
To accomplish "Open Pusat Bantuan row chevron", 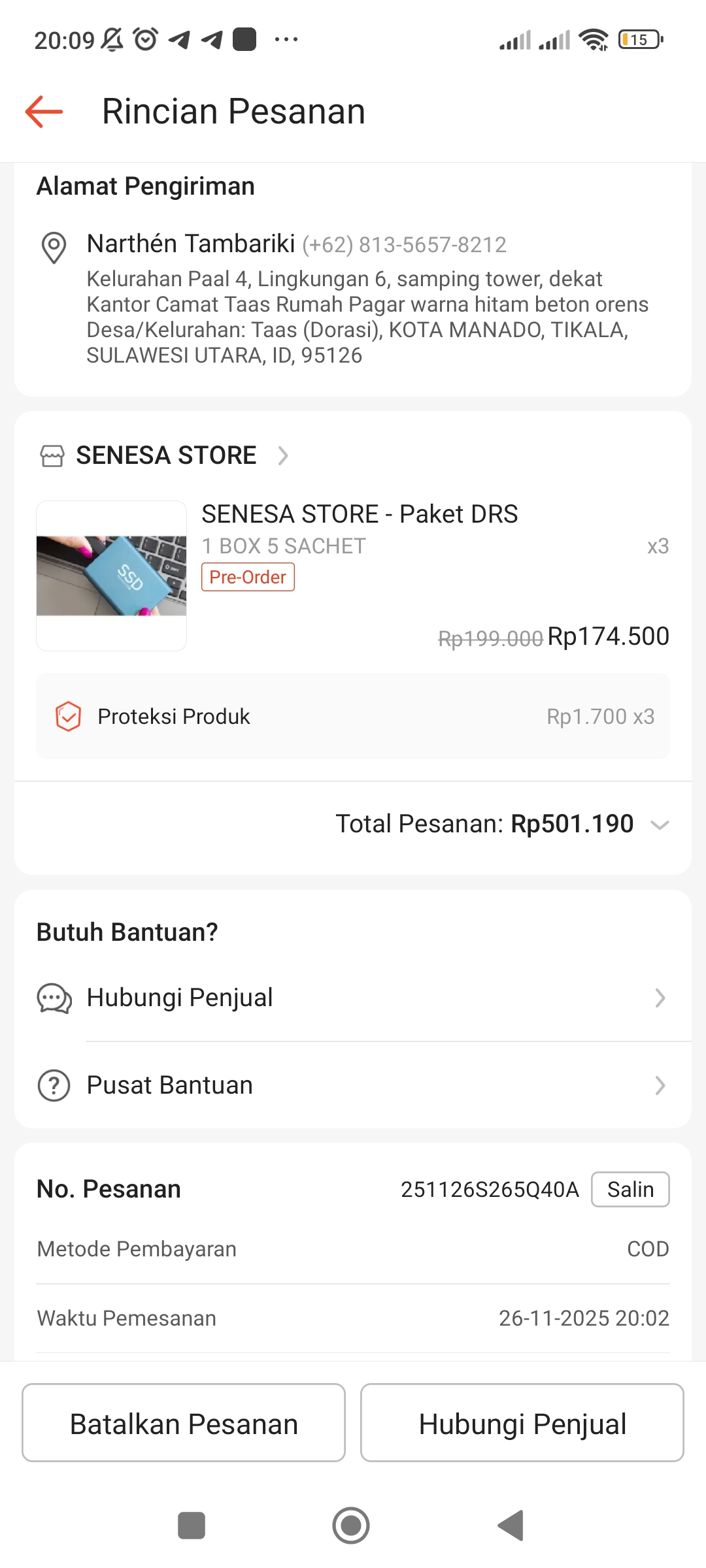I will pos(660,1086).
